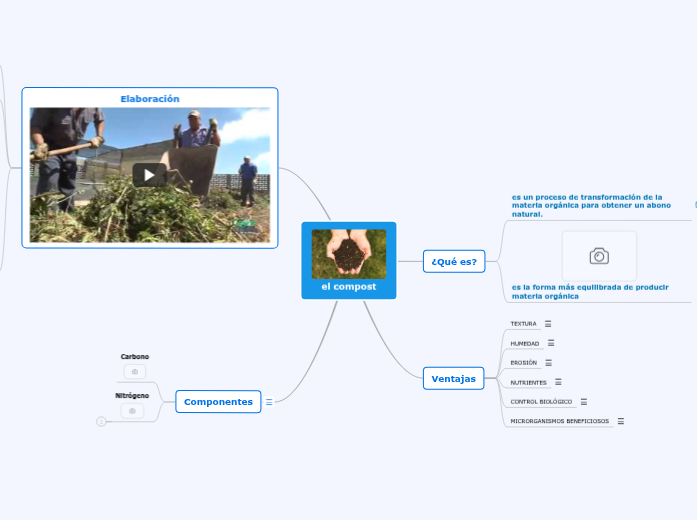Open notes icon beside TEXTURA

click(548, 324)
